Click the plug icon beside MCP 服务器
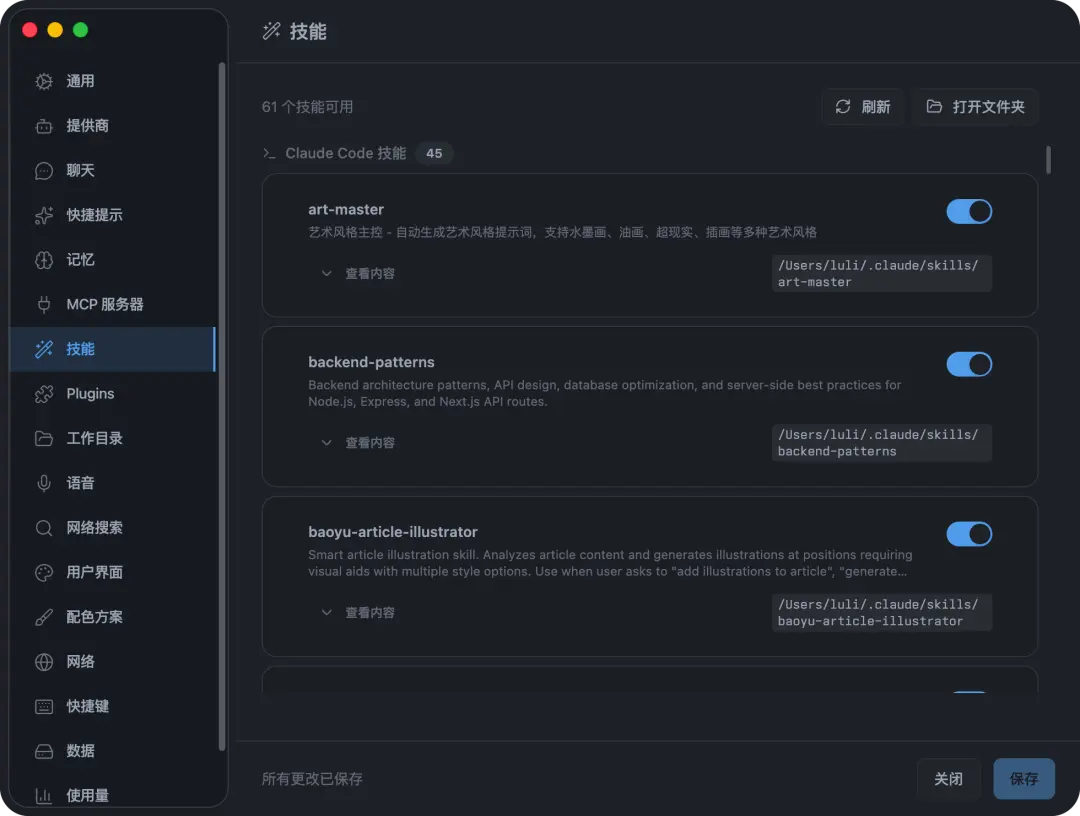1080x816 pixels. [x=44, y=304]
